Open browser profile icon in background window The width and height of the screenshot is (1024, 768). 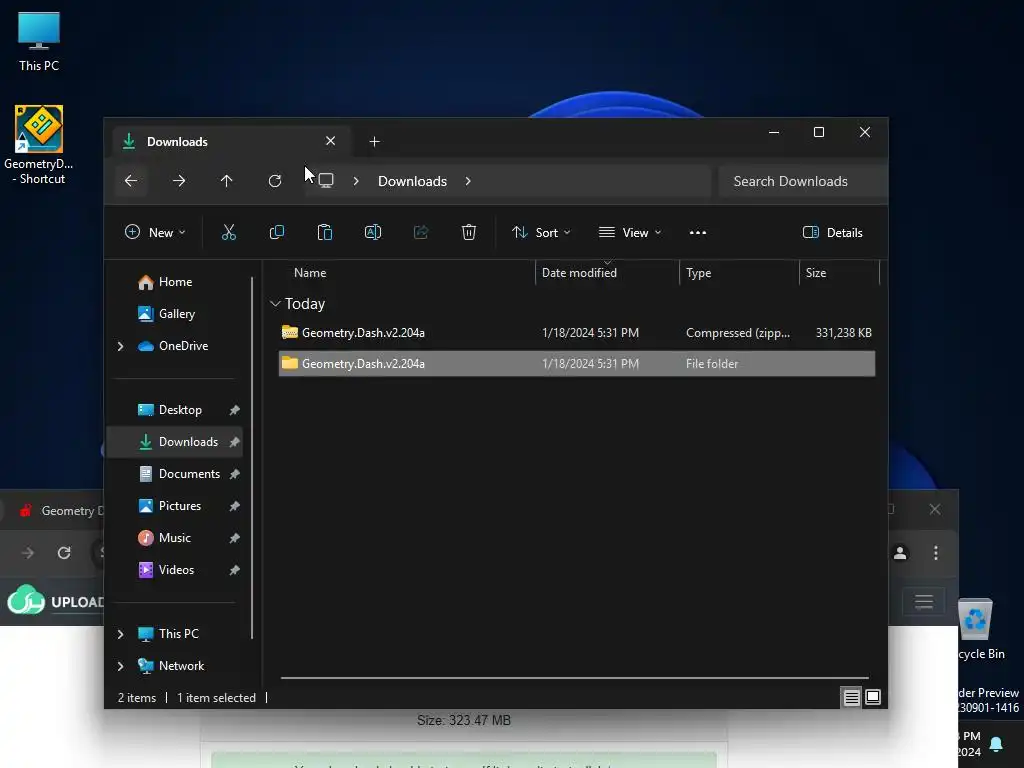click(x=900, y=553)
